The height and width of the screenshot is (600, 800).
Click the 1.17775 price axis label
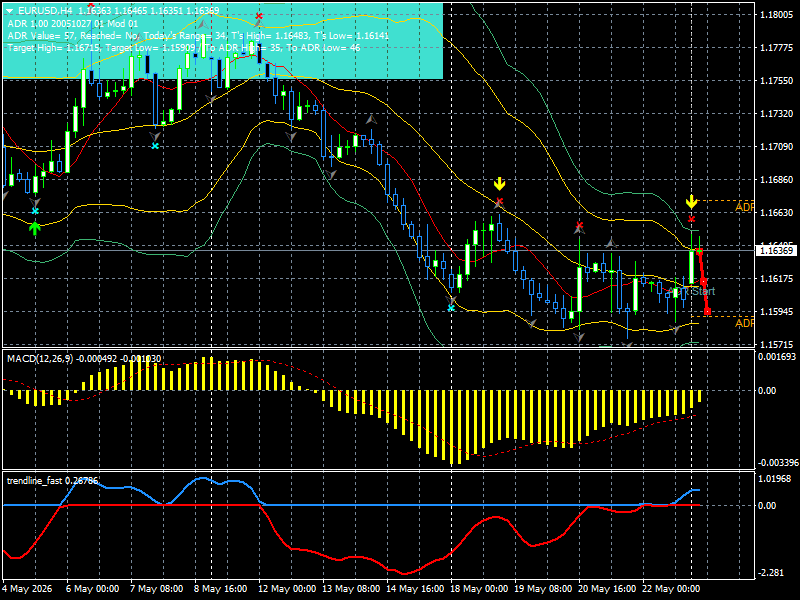coord(777,47)
